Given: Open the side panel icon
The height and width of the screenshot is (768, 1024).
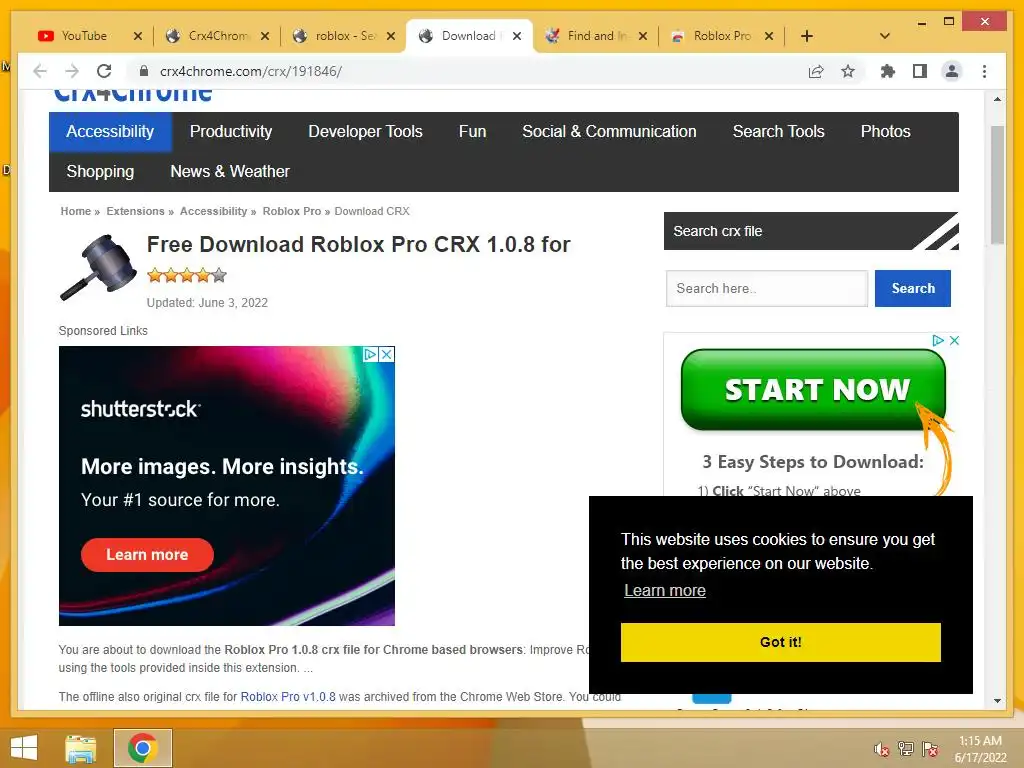Looking at the screenshot, I should [x=920, y=71].
